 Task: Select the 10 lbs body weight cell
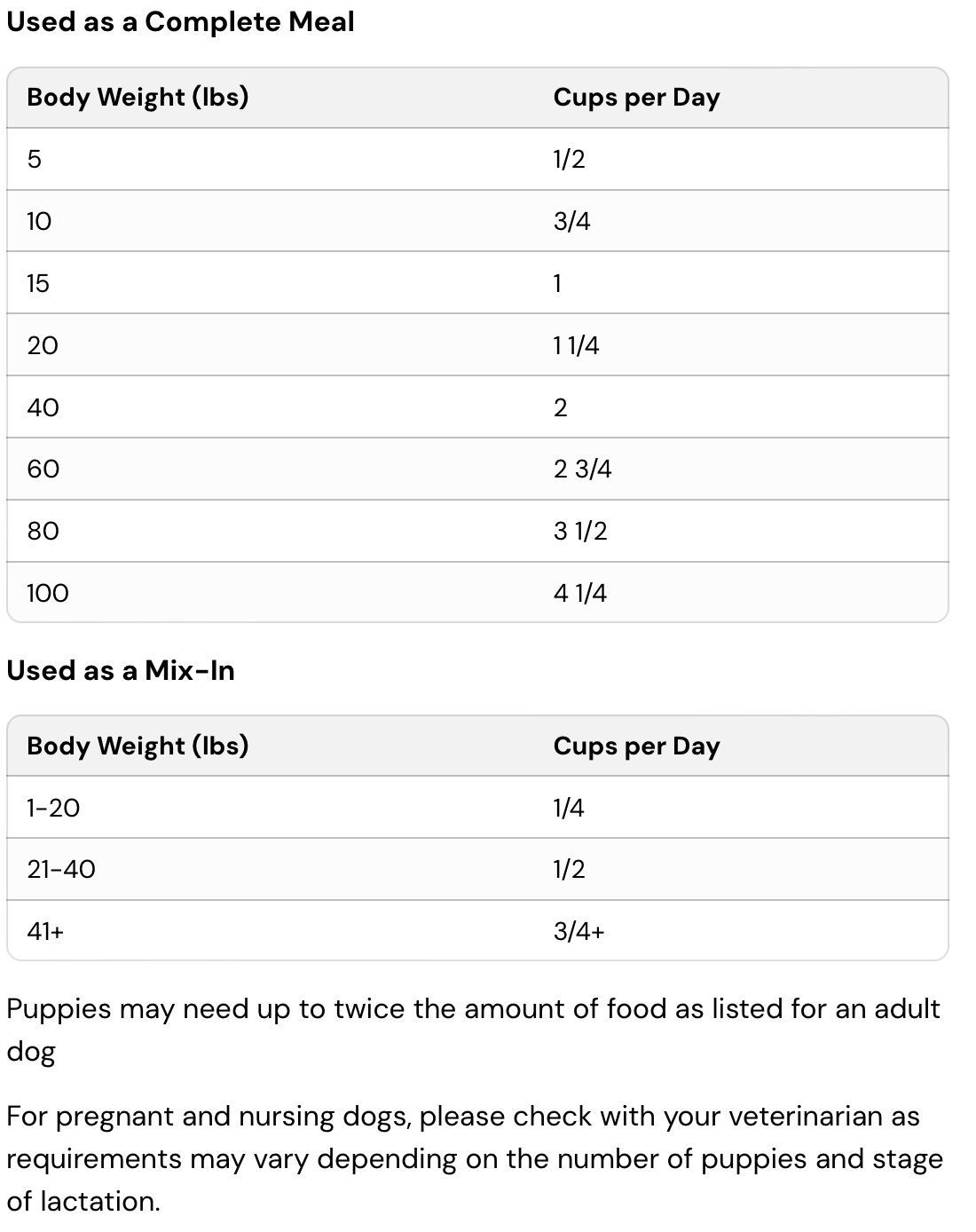(x=39, y=221)
